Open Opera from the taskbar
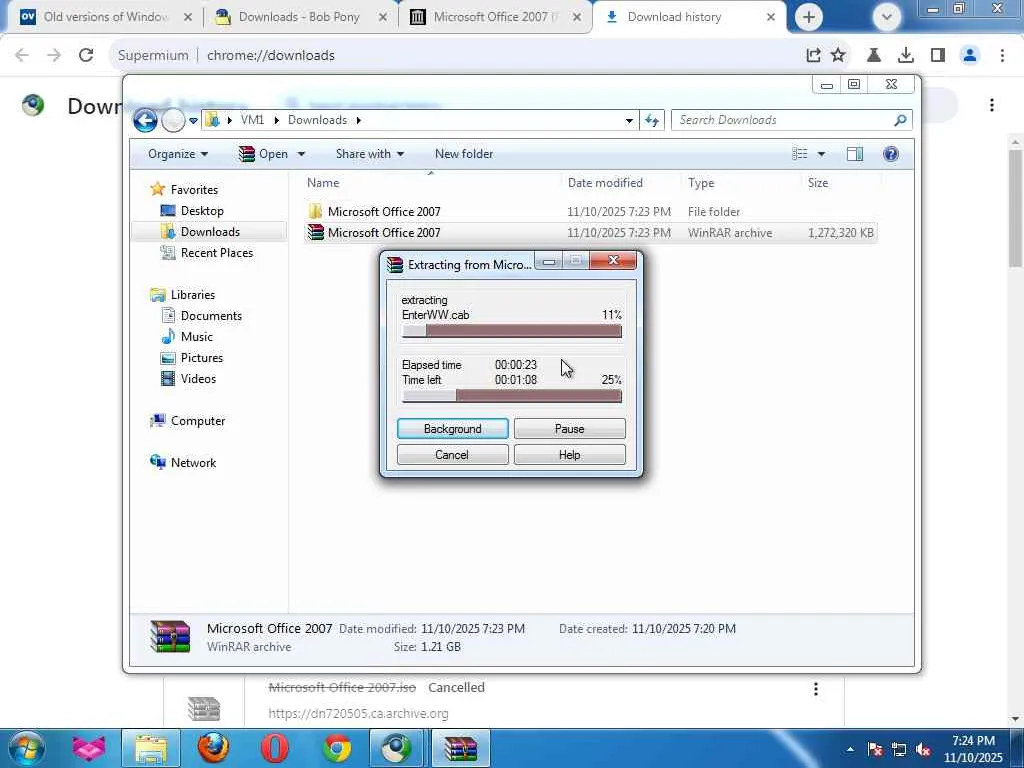The width and height of the screenshot is (1024, 768). [x=275, y=748]
